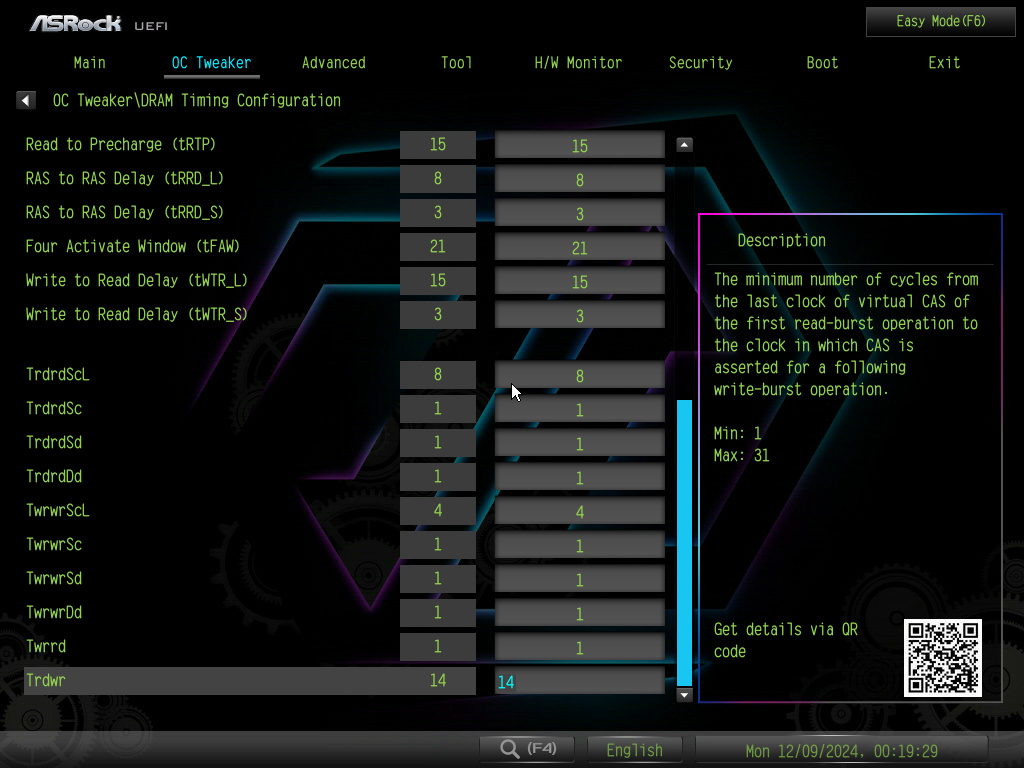
Task: Click the Description panel heading
Action: (781, 240)
